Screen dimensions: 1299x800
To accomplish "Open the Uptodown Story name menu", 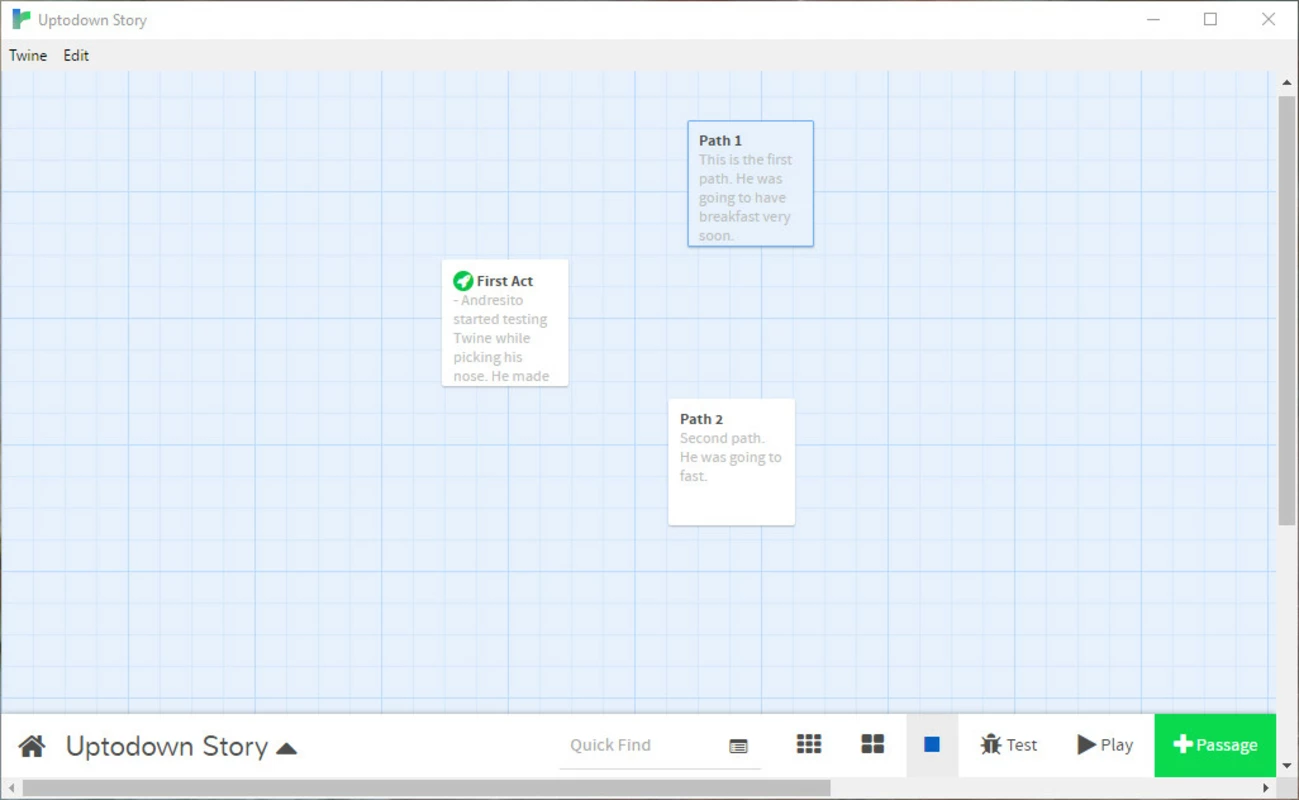I will click(166, 747).
